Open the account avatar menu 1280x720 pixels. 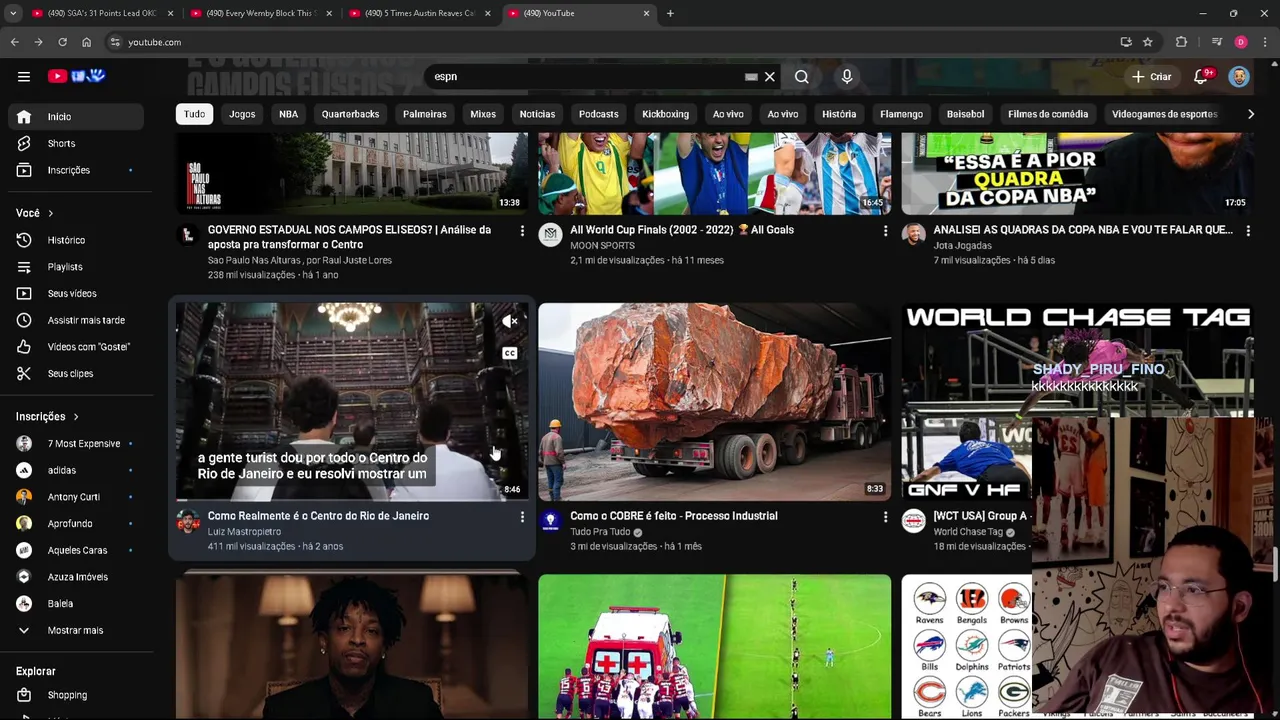tap(1239, 76)
